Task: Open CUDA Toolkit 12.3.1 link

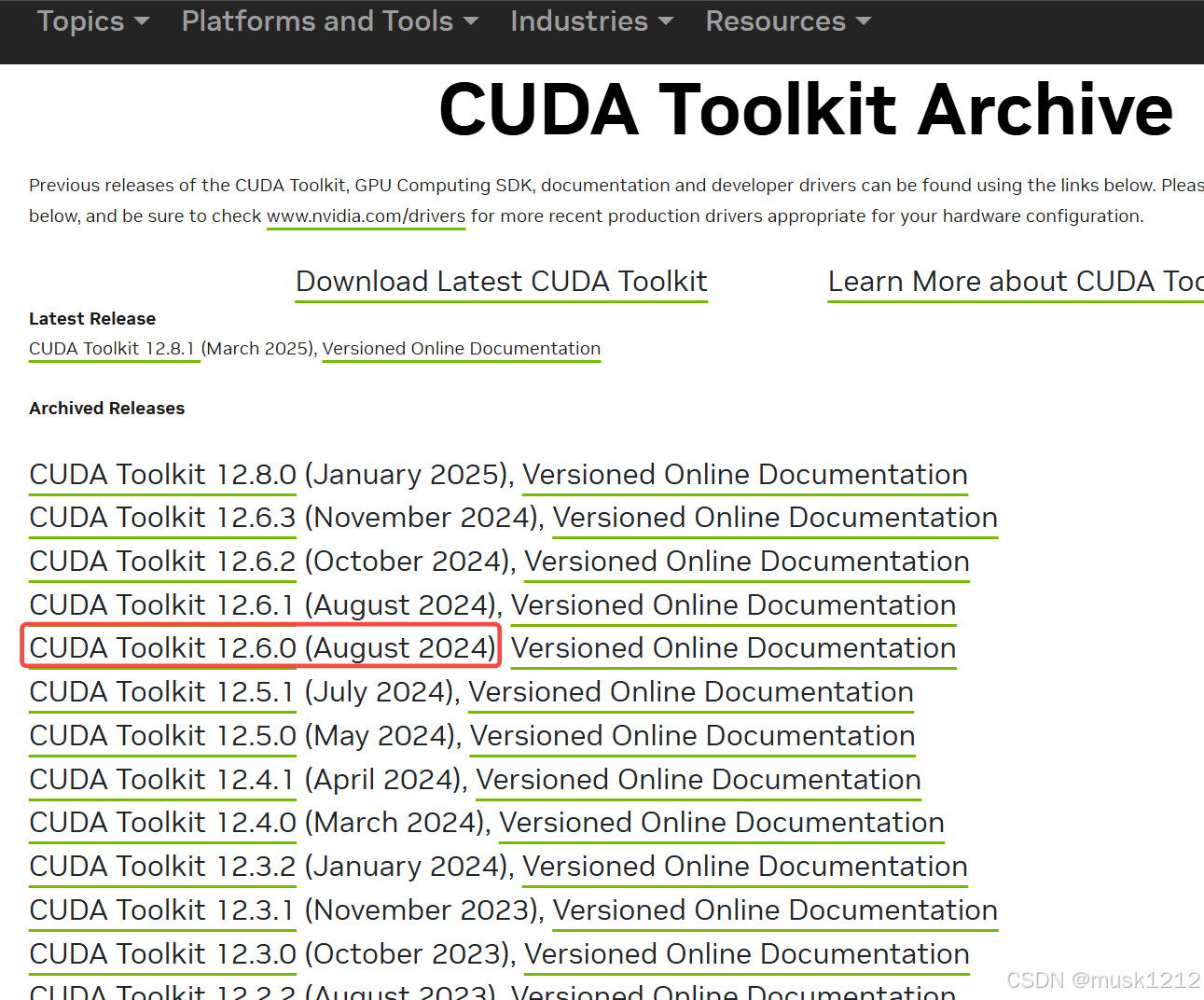Action: [x=161, y=910]
